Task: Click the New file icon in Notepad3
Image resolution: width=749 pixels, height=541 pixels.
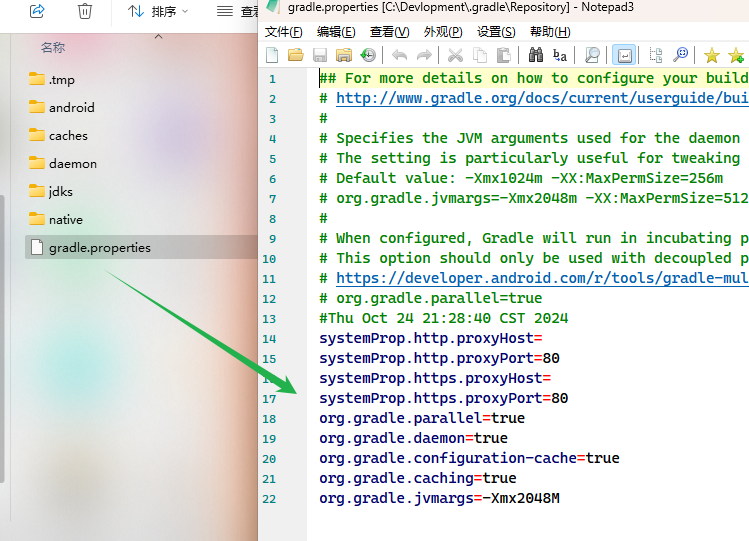Action: click(x=272, y=55)
